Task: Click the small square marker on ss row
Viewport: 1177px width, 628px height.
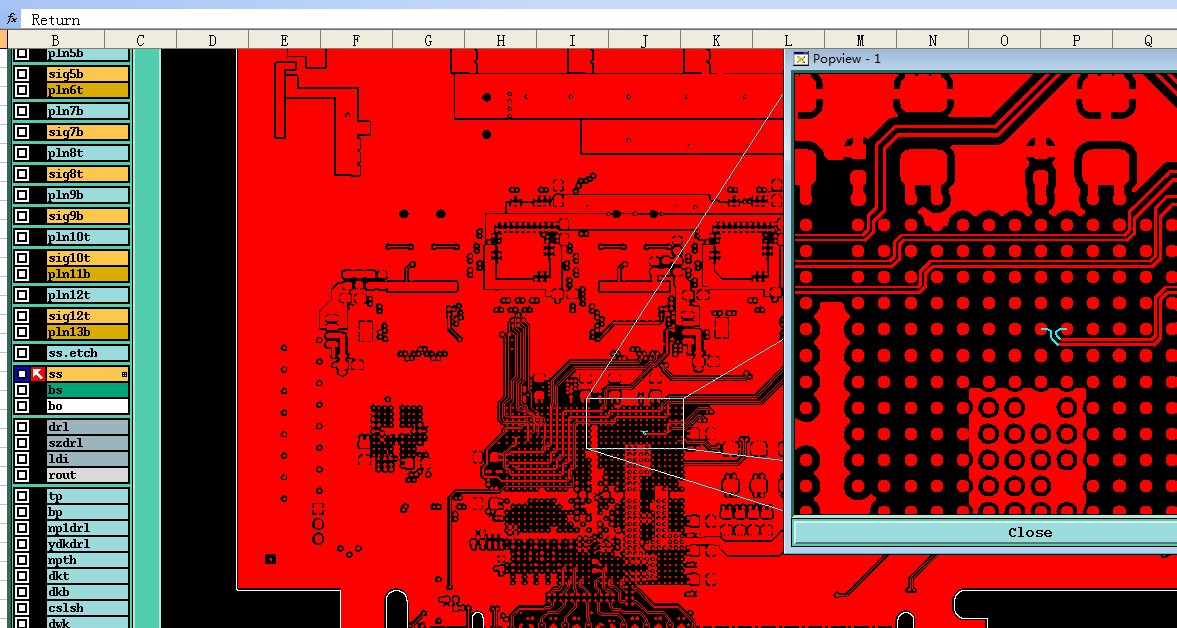Action: coord(124,374)
